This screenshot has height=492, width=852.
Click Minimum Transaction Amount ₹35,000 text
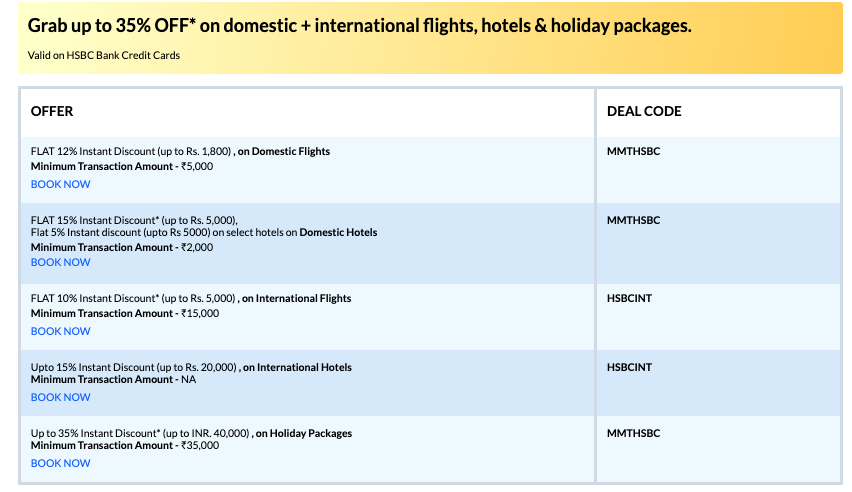tap(124, 445)
